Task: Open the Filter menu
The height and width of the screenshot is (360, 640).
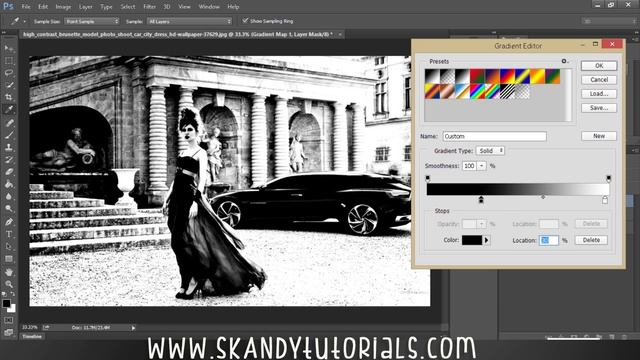Action: 149,7
